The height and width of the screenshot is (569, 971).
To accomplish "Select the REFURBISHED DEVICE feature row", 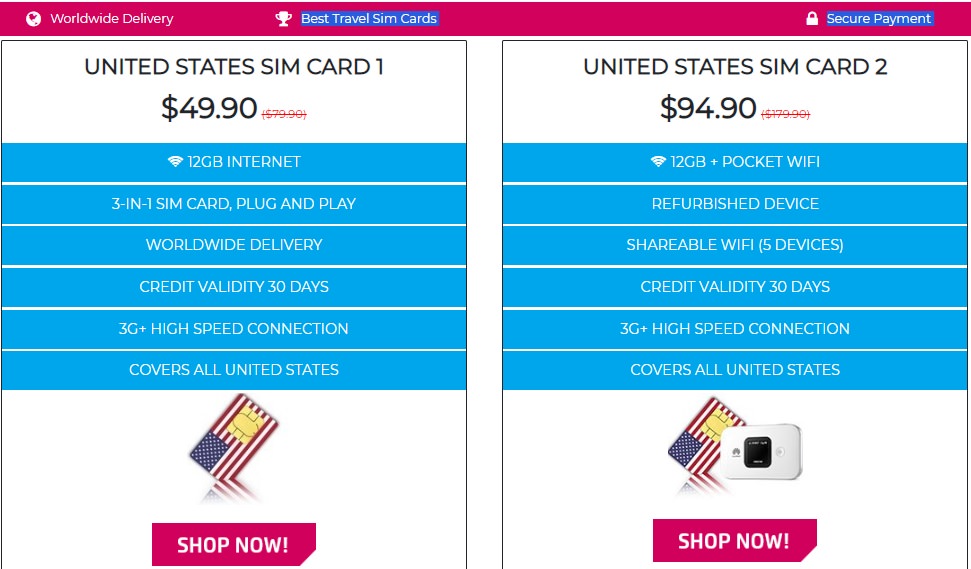I will point(735,204).
